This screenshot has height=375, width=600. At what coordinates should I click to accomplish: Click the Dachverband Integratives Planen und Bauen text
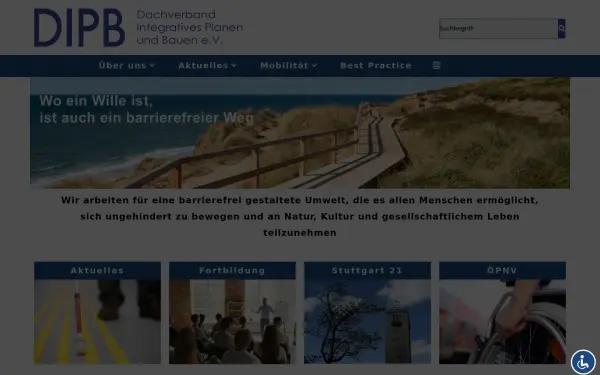pyautogui.click(x=189, y=27)
